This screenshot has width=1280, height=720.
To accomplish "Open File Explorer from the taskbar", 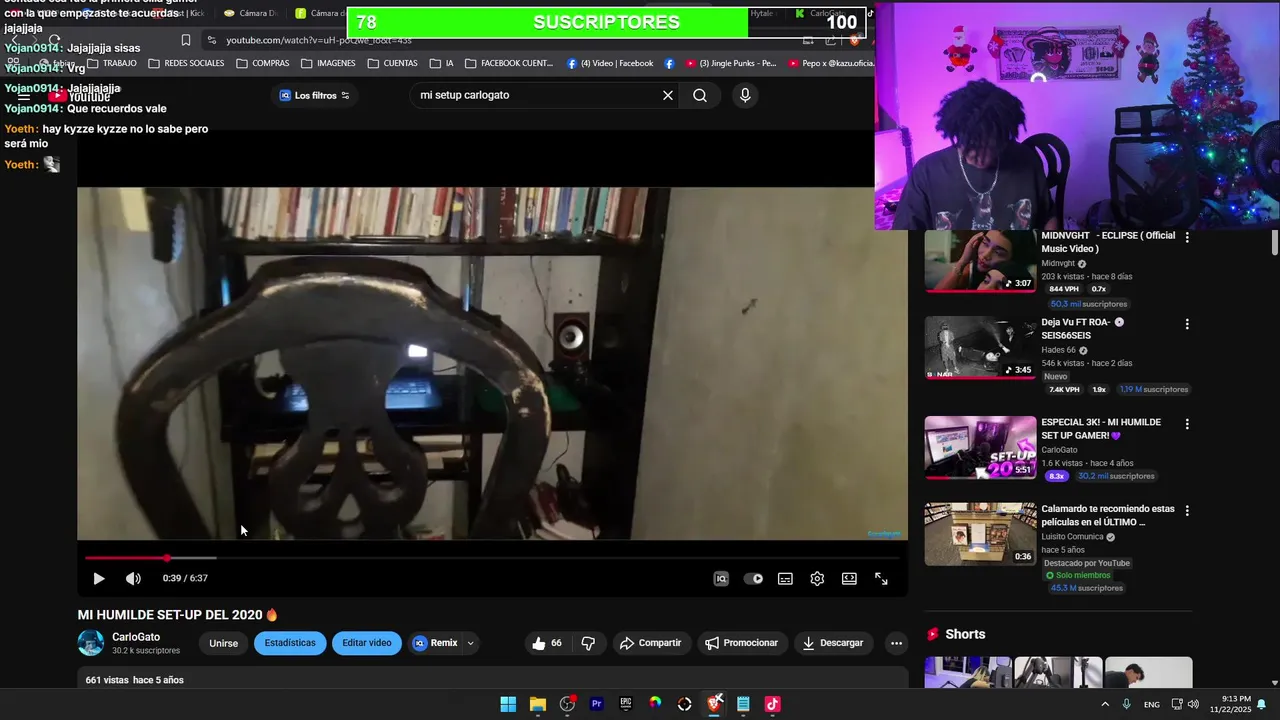I will tap(537, 704).
